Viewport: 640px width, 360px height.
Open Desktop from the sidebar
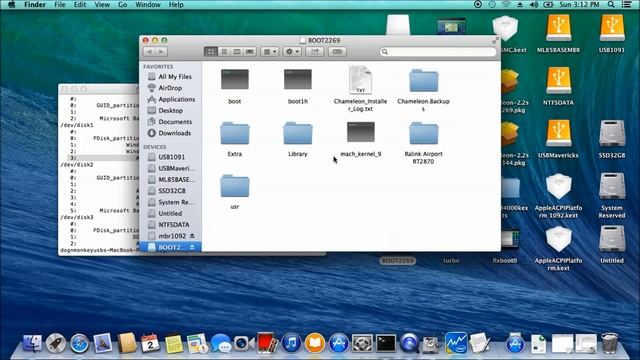pos(170,111)
